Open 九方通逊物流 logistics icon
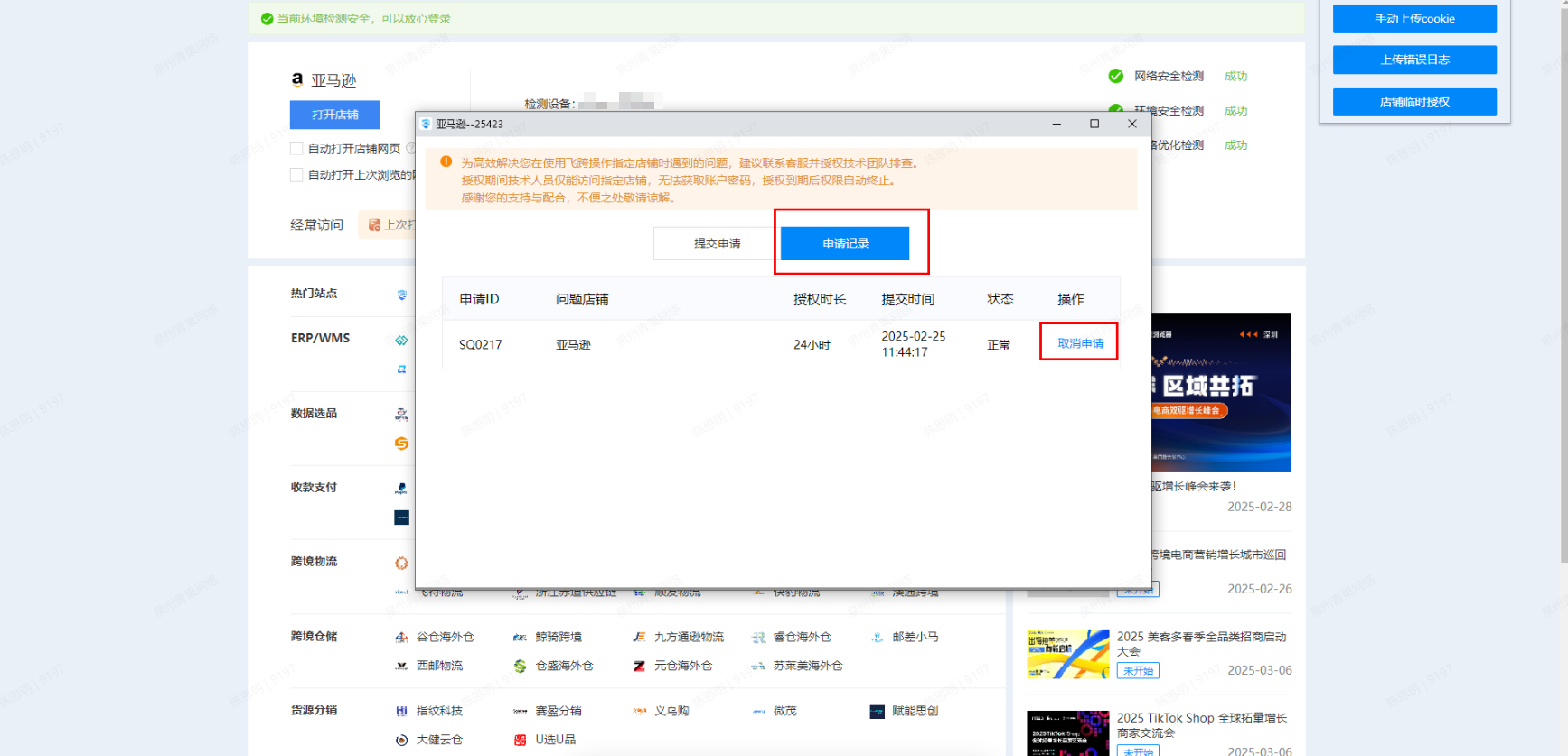The height and width of the screenshot is (756, 1568). pyautogui.click(x=639, y=638)
